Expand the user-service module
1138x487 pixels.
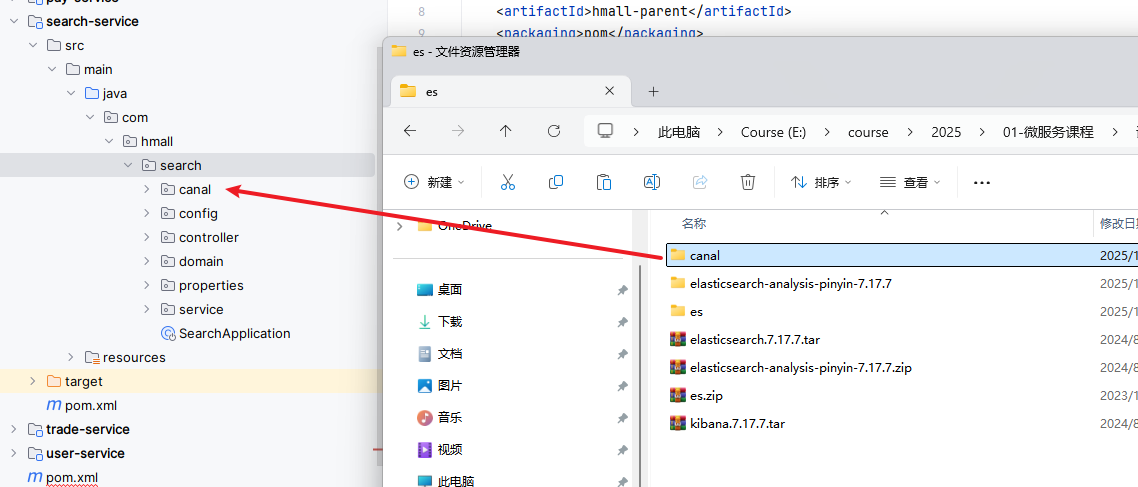pyautogui.click(x=14, y=453)
